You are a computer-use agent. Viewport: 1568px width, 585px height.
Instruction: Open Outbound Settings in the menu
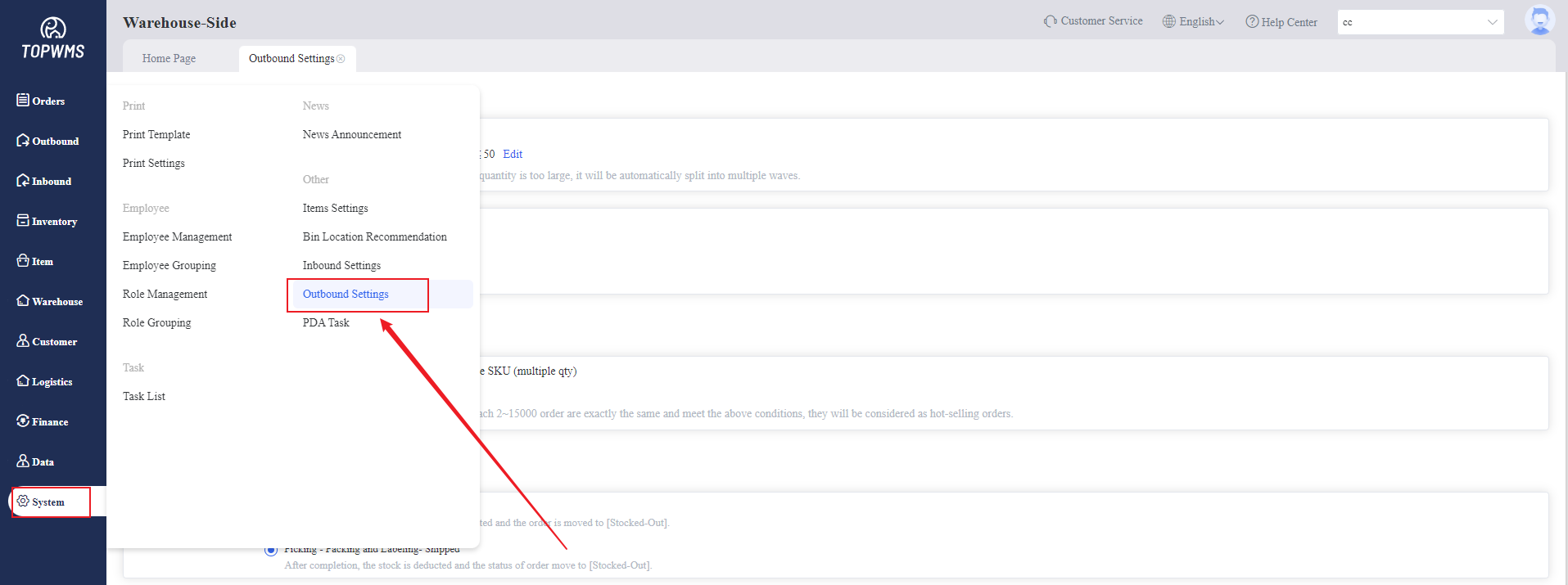pos(346,295)
